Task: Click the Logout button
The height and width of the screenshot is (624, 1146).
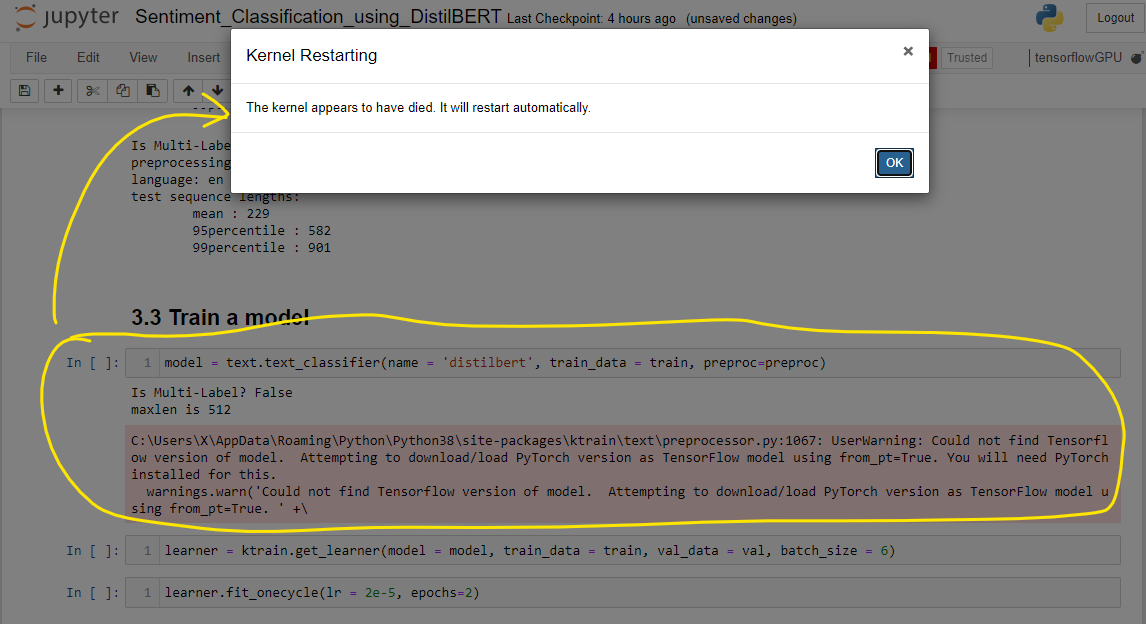Action: 1114,17
